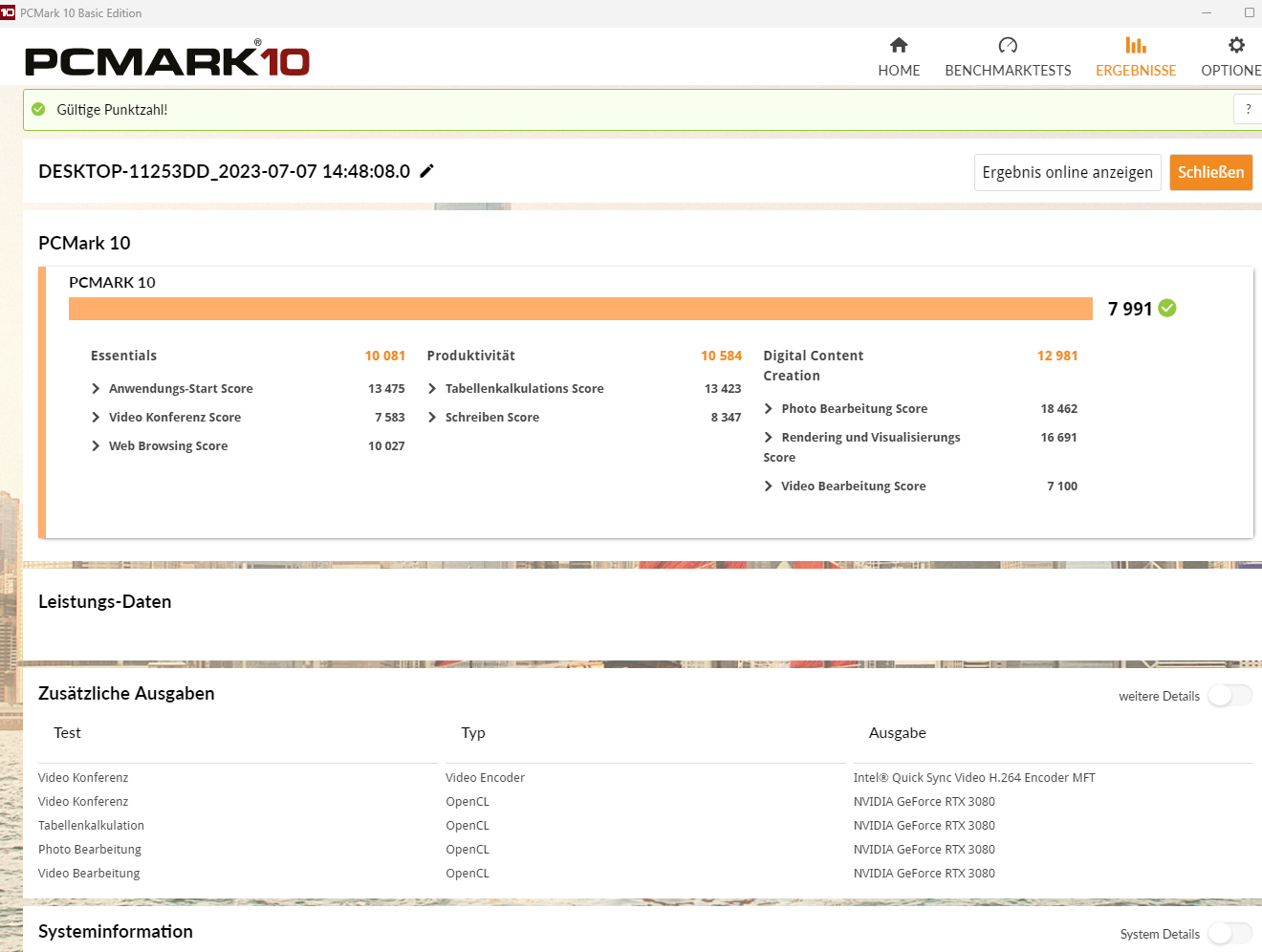
Task: Toggle the System Details switch
Action: point(1229,934)
